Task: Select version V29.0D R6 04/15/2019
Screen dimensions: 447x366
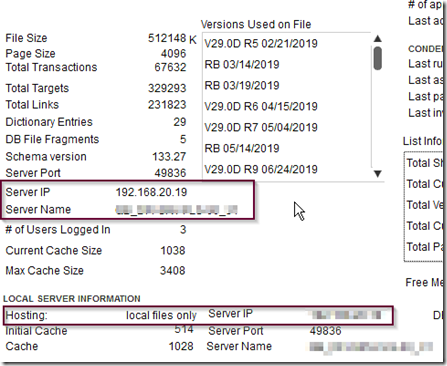Action: 261,107
